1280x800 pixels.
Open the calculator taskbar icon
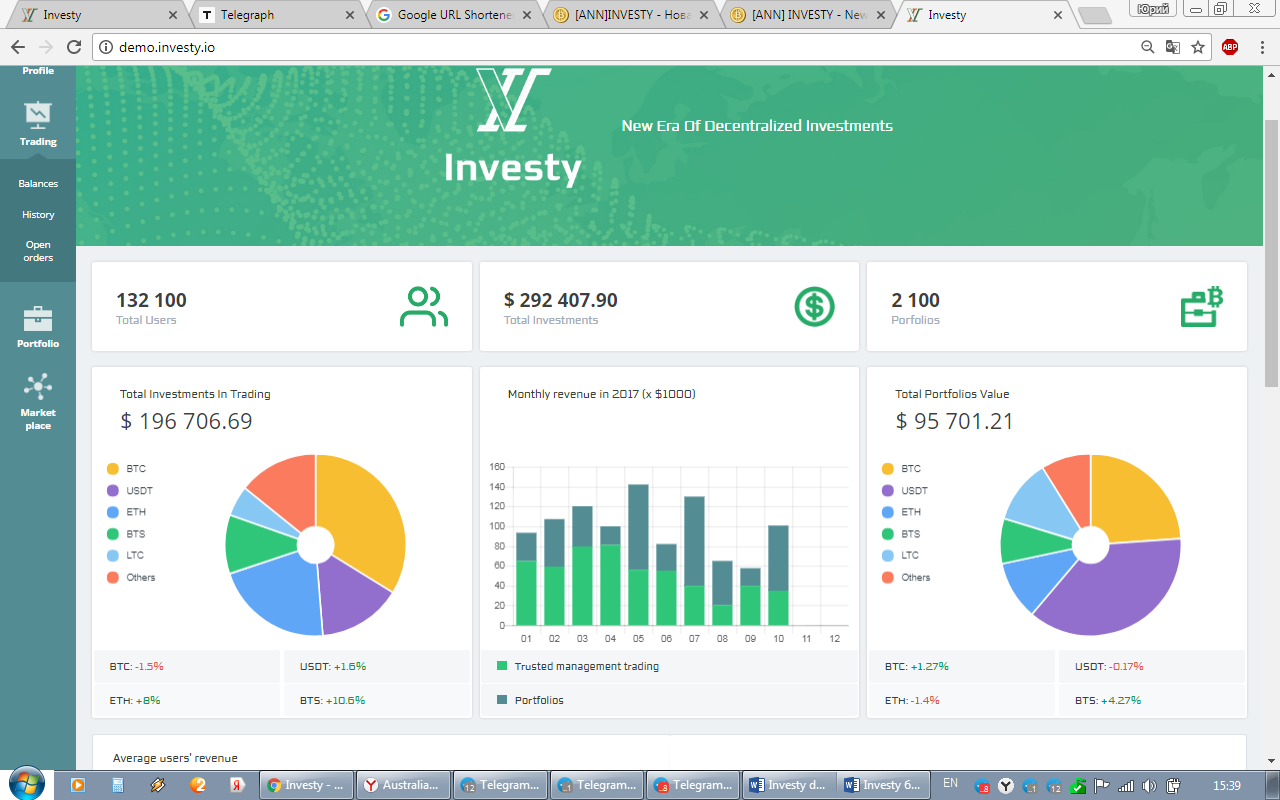click(117, 785)
